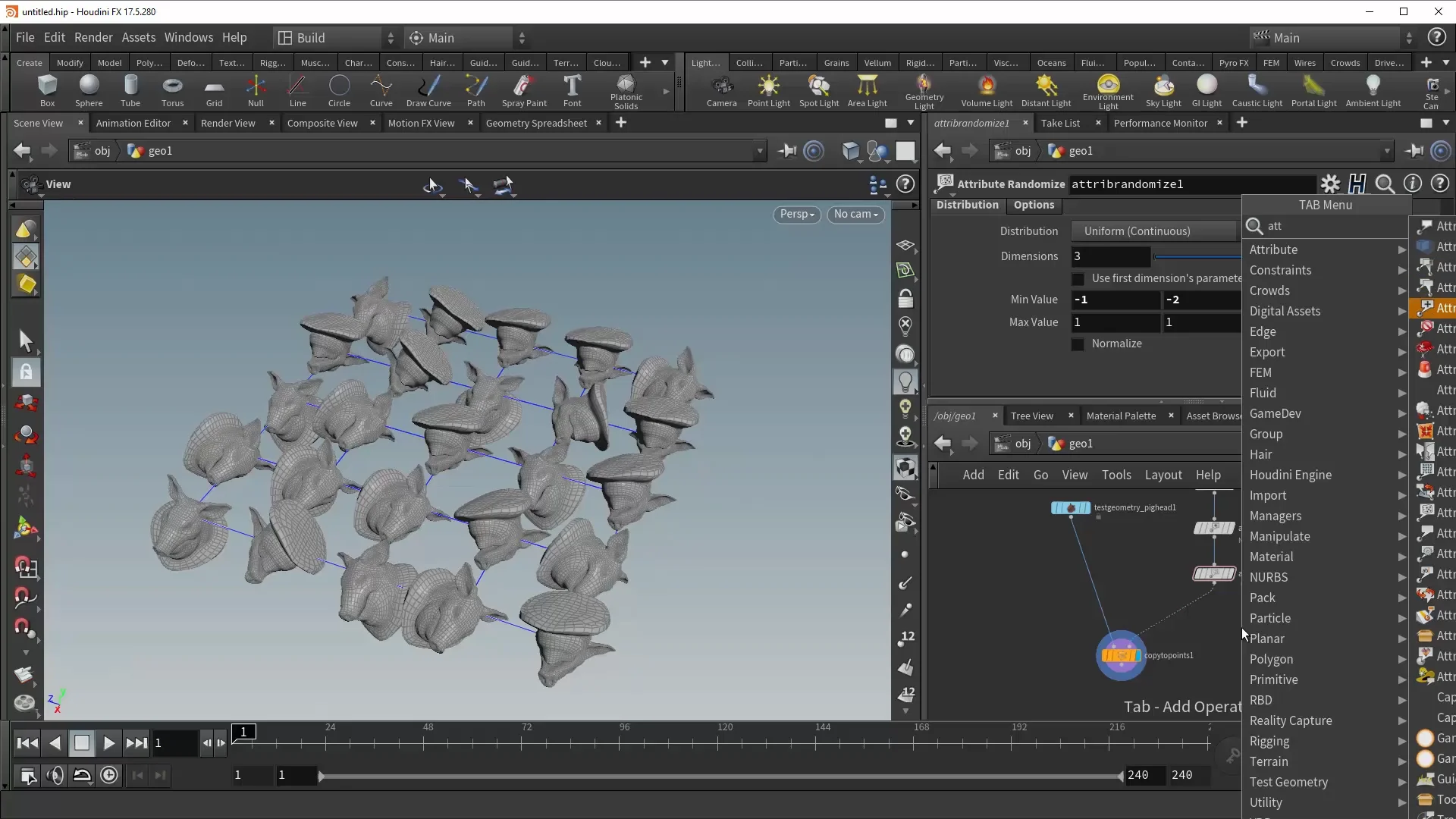1456x819 pixels.
Task: Click the copytopoints1 node
Action: (x=1120, y=655)
